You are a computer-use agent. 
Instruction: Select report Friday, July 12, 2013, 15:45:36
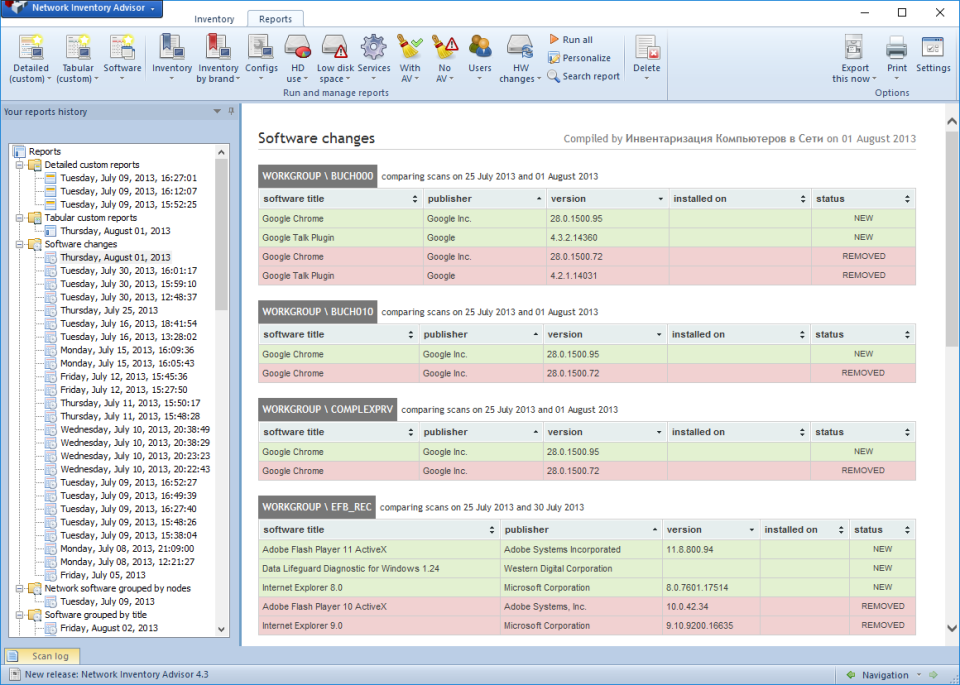tap(124, 376)
